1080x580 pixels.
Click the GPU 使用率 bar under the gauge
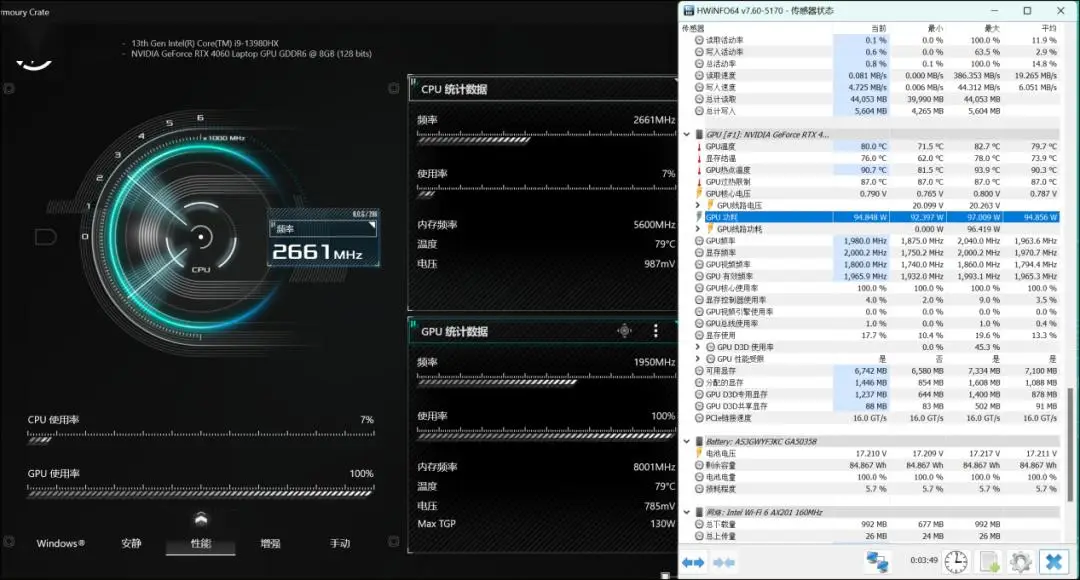coord(201,491)
